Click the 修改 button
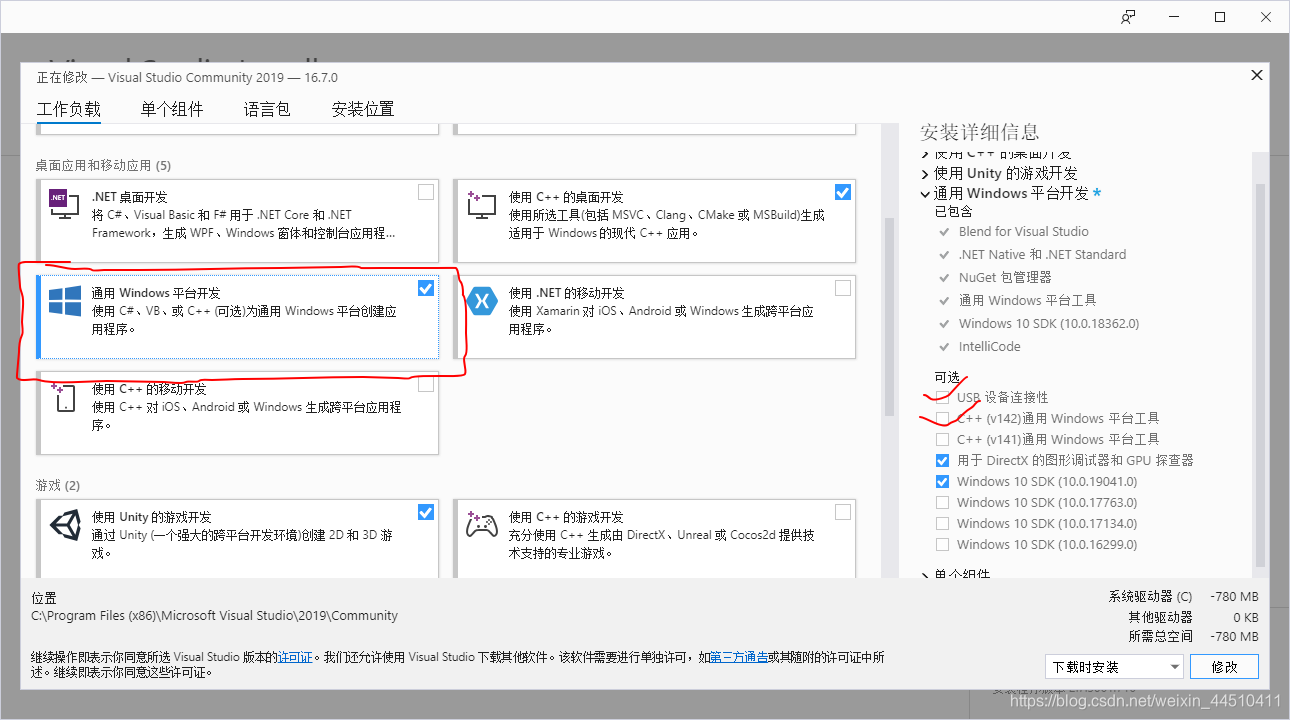1290x720 pixels. (x=1224, y=666)
